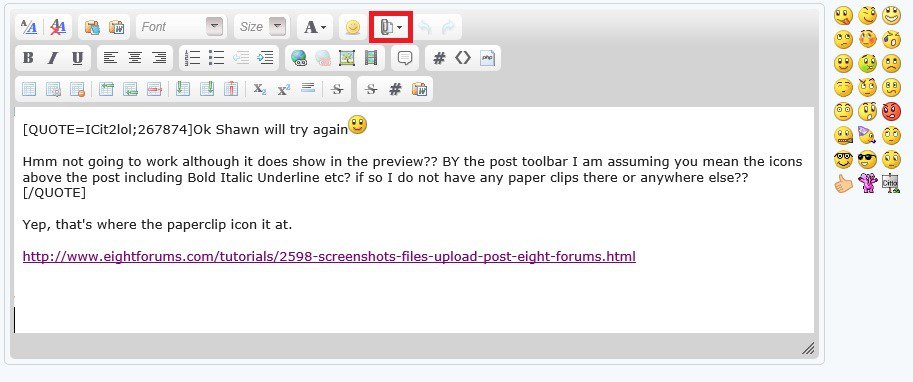913x382 pixels.
Task: Insert the green sick smiley
Action: [867, 63]
